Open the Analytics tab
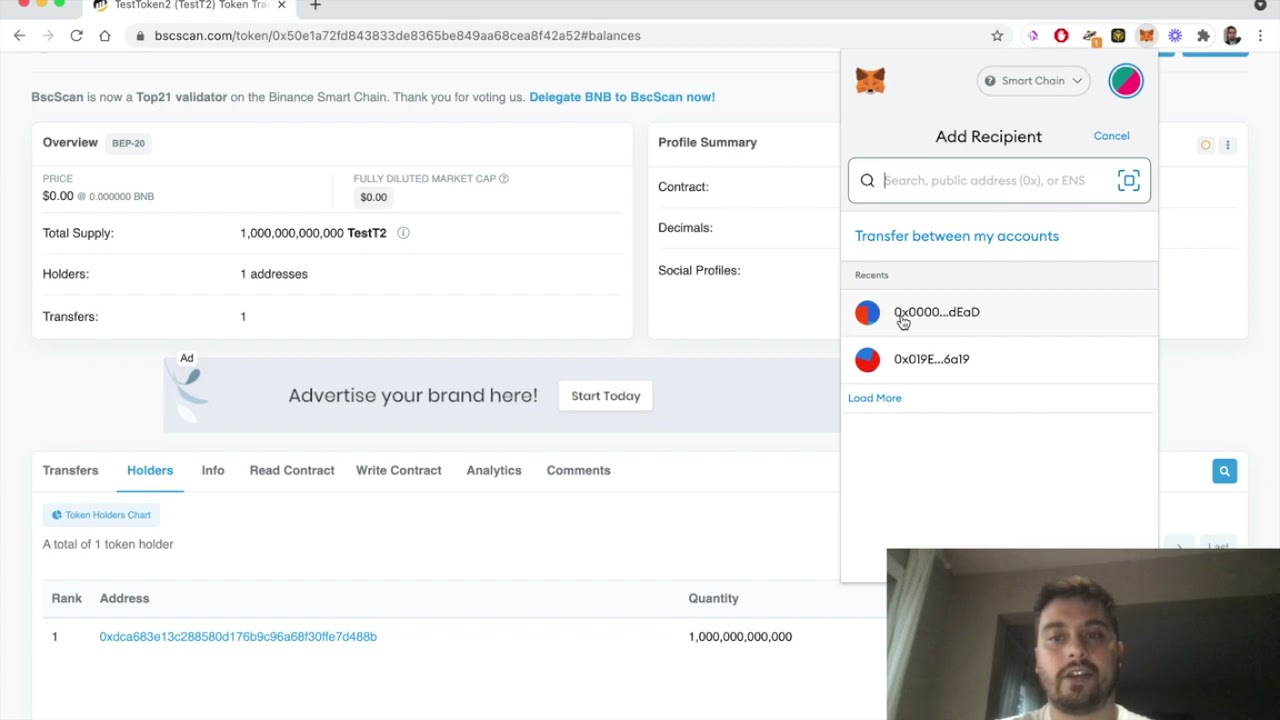This screenshot has height=720, width=1280. [494, 470]
